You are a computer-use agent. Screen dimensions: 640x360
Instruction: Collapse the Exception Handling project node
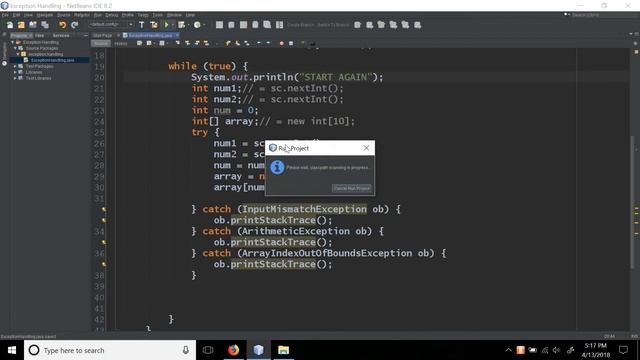(x=13, y=42)
